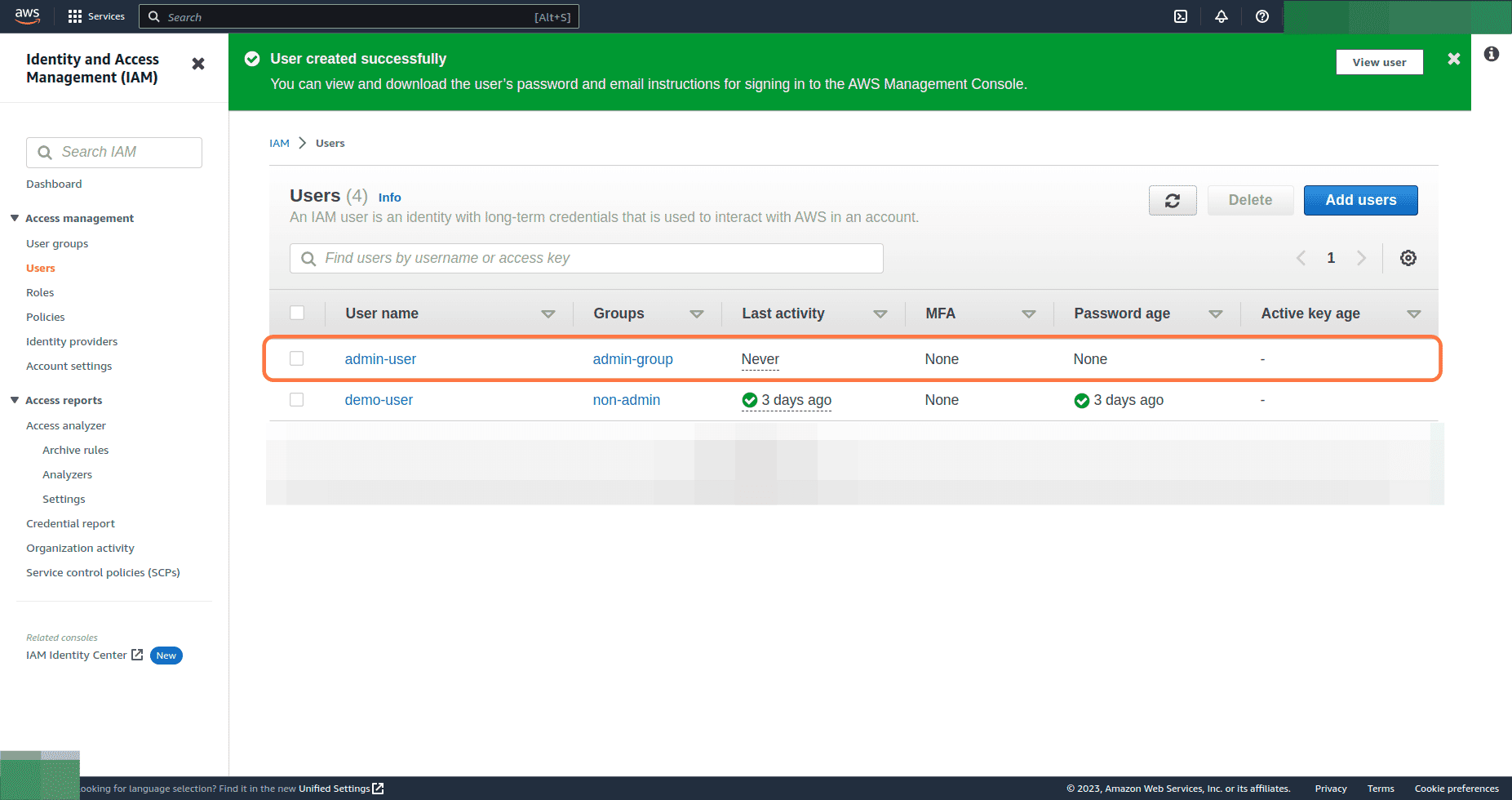Open Credential report in the sidebar

[71, 523]
